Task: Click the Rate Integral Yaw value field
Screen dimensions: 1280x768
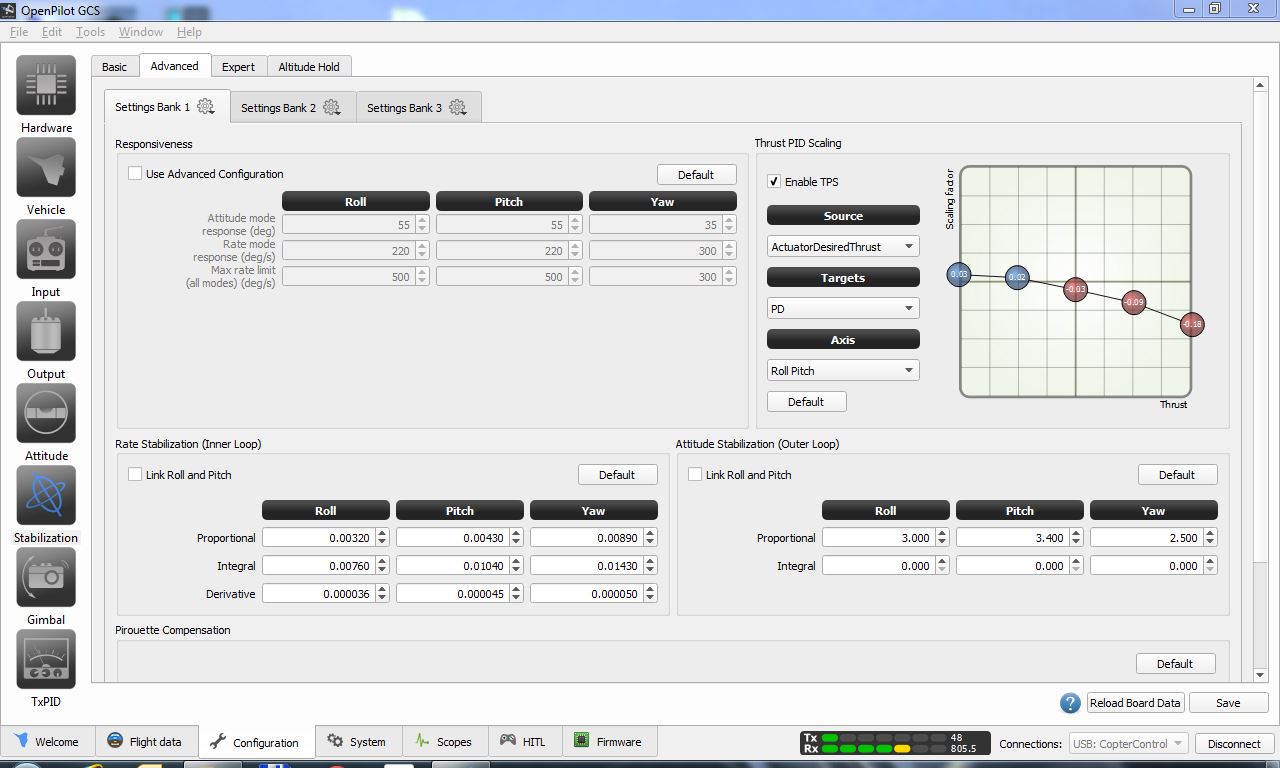Action: click(x=586, y=565)
